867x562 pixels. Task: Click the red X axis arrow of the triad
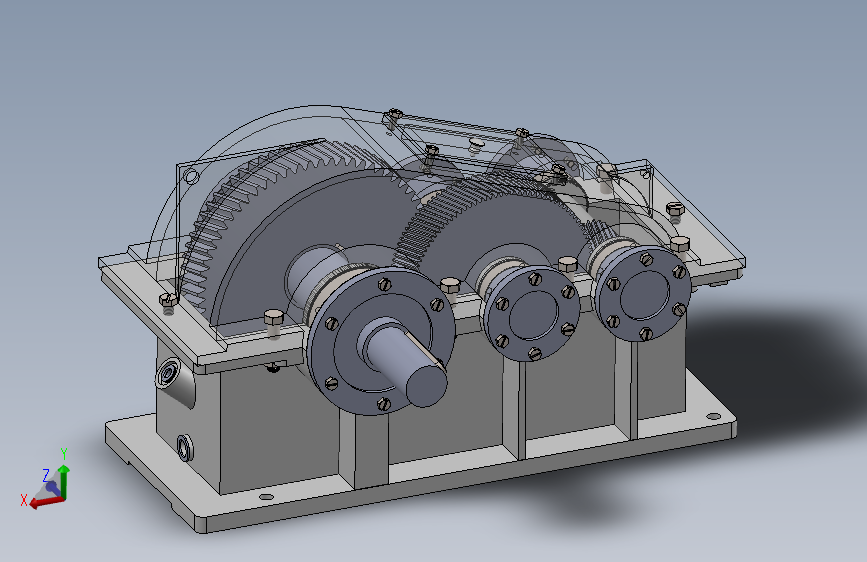coord(45,502)
